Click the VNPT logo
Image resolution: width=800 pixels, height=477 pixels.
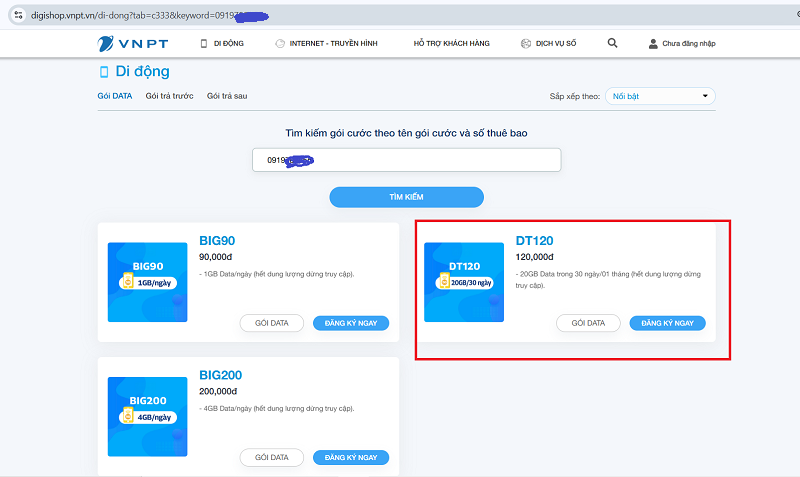pos(133,43)
